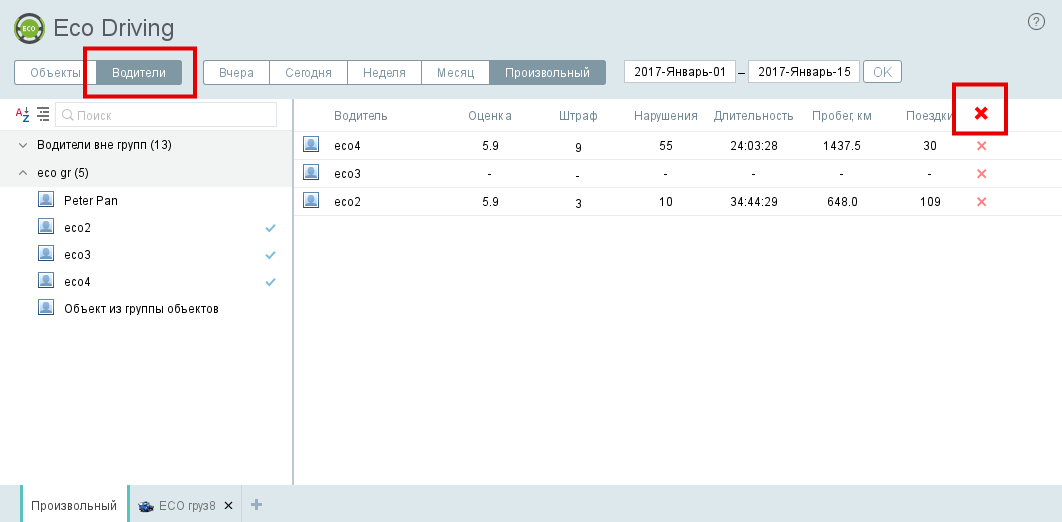This screenshot has height=522, width=1062.
Task: Switch to the Объекты tab
Action: [55, 73]
